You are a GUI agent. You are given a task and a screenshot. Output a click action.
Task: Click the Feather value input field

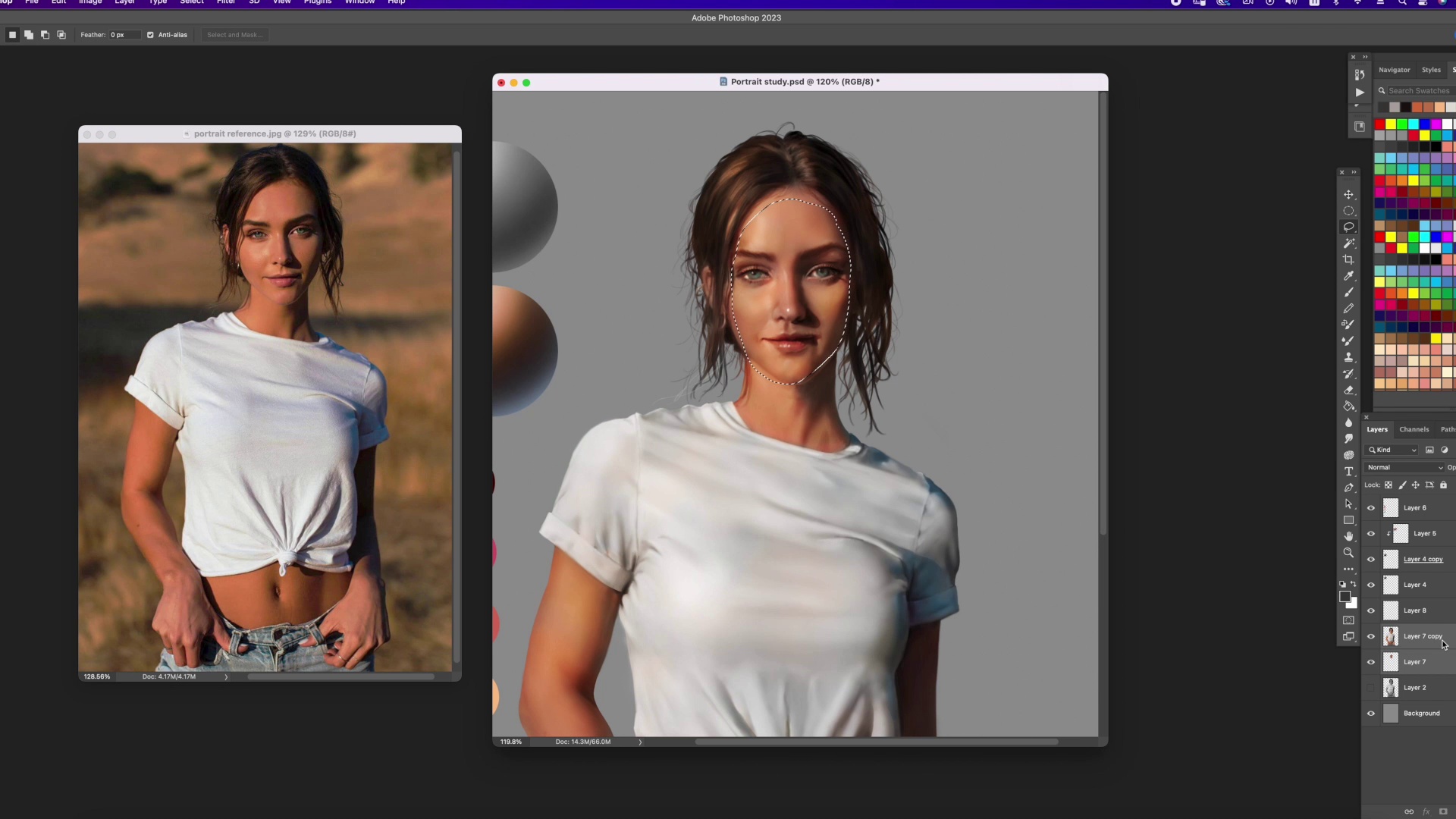[x=124, y=35]
